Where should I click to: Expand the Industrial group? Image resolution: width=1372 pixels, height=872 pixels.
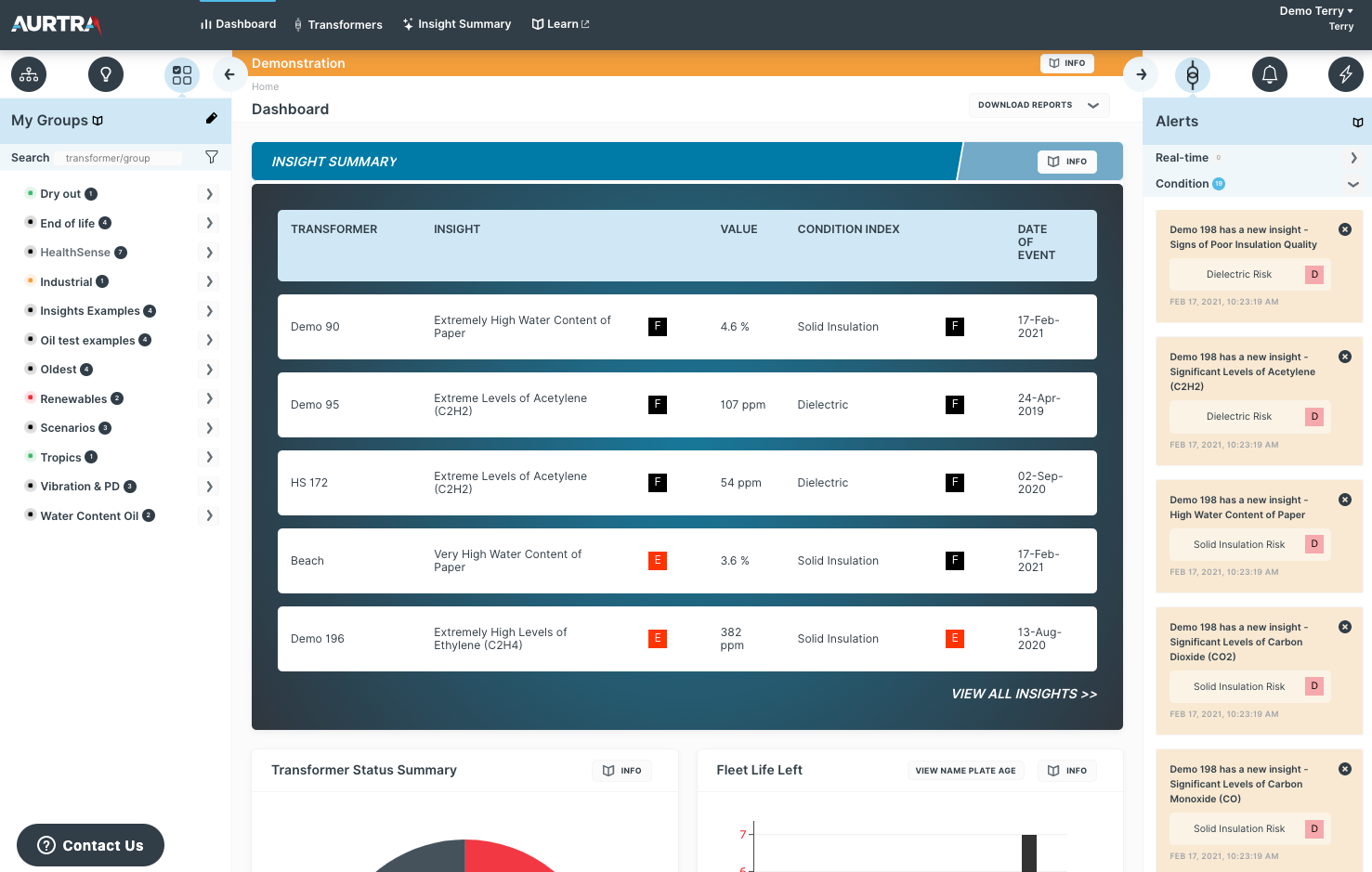point(209,281)
